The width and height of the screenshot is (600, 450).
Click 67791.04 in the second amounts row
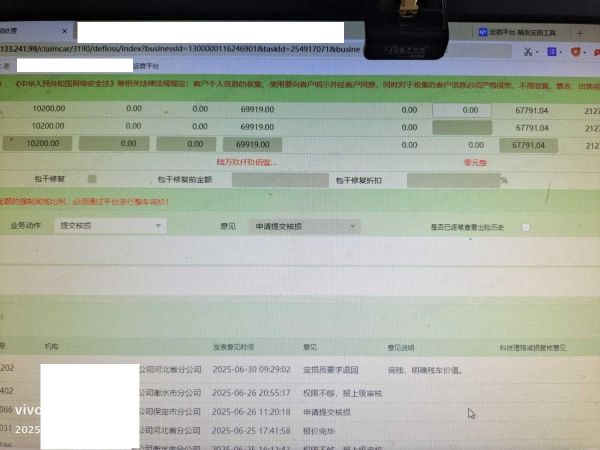tap(532, 128)
